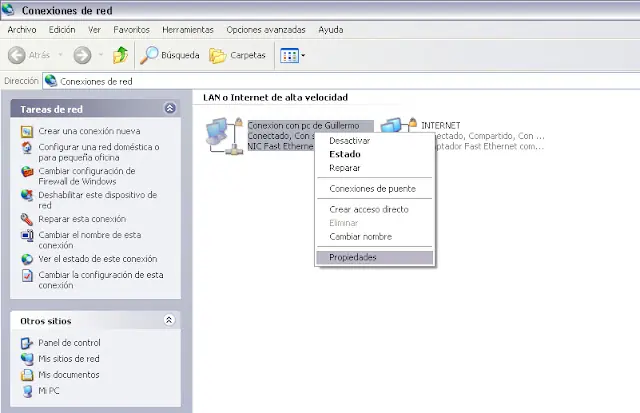The width and height of the screenshot is (640, 413).
Task: Click the 'Deshabilitar este dispositivo' icon
Action: pos(27,195)
